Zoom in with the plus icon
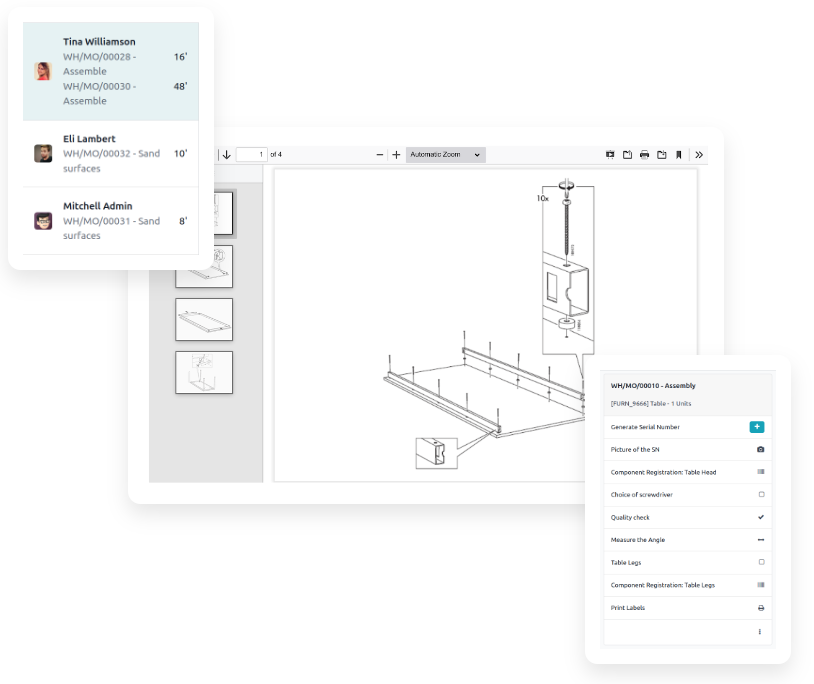Viewport: 814px width, 684px height. 396,155
